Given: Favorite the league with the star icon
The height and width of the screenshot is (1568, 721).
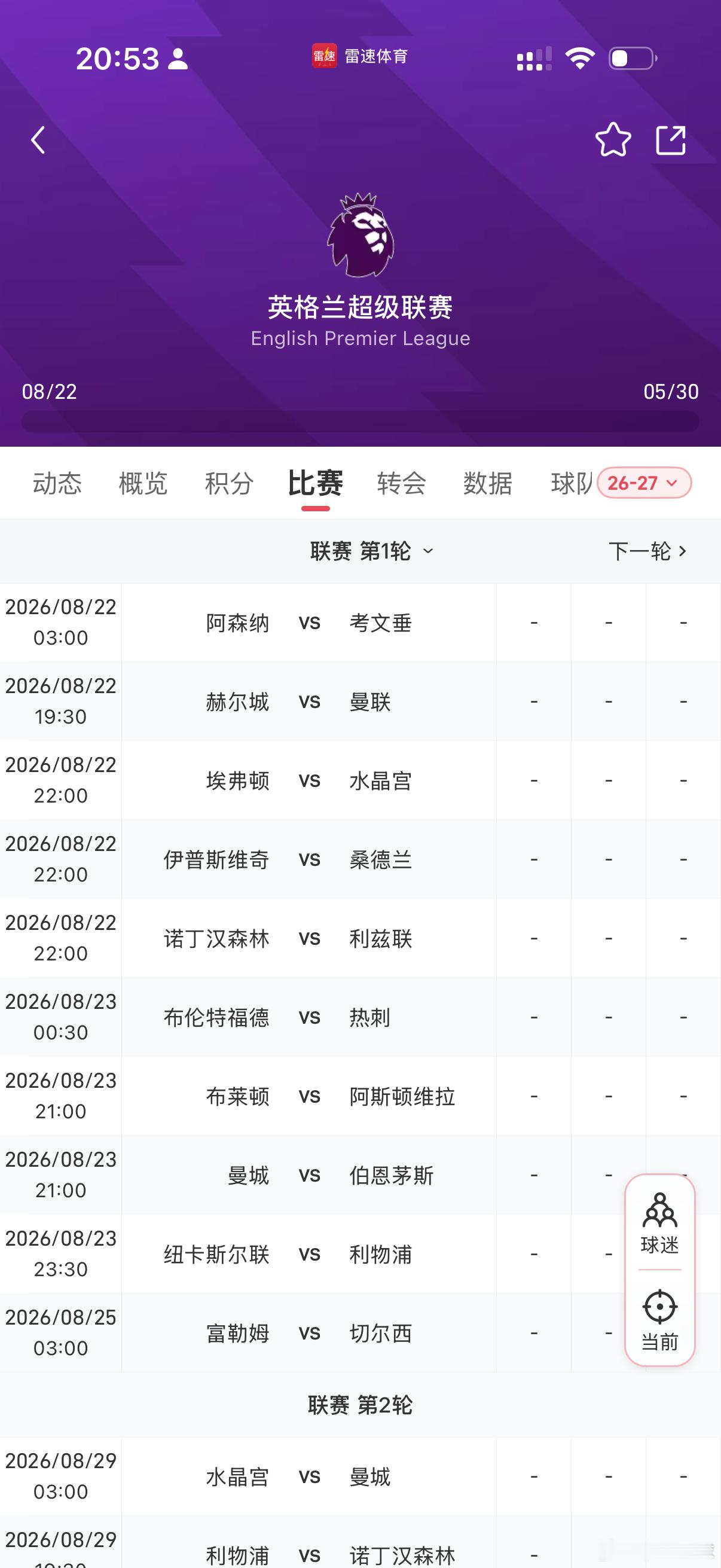Looking at the screenshot, I should (x=613, y=140).
